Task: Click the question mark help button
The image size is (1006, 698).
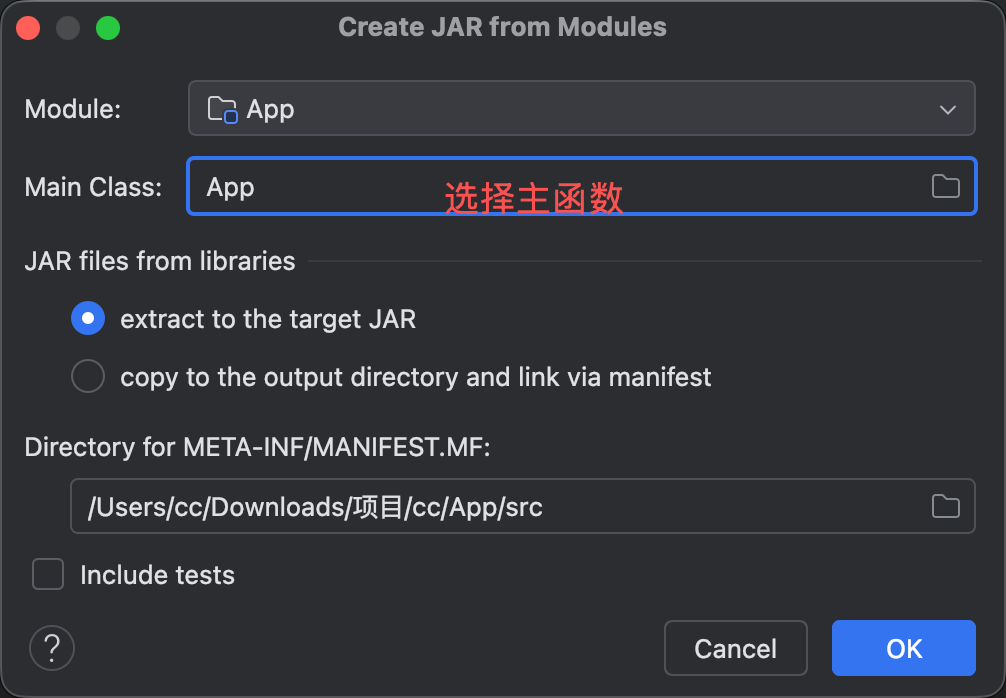Action: coord(52,648)
